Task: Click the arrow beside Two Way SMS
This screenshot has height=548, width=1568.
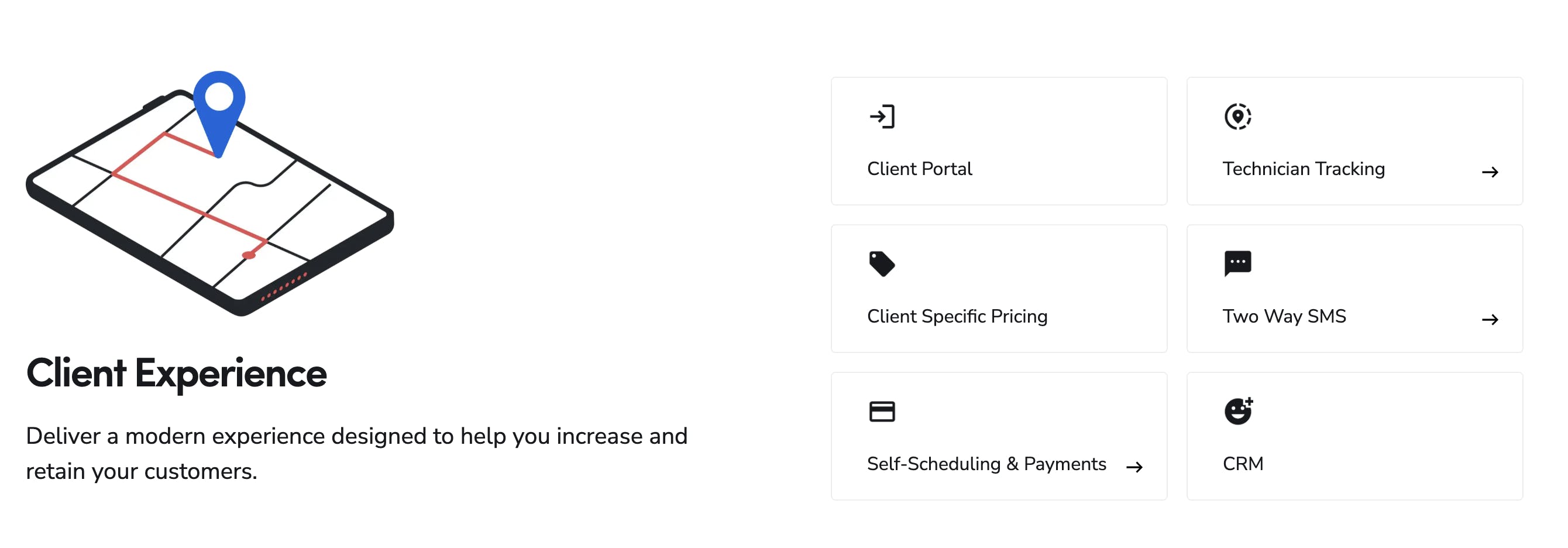Action: coord(1490,320)
